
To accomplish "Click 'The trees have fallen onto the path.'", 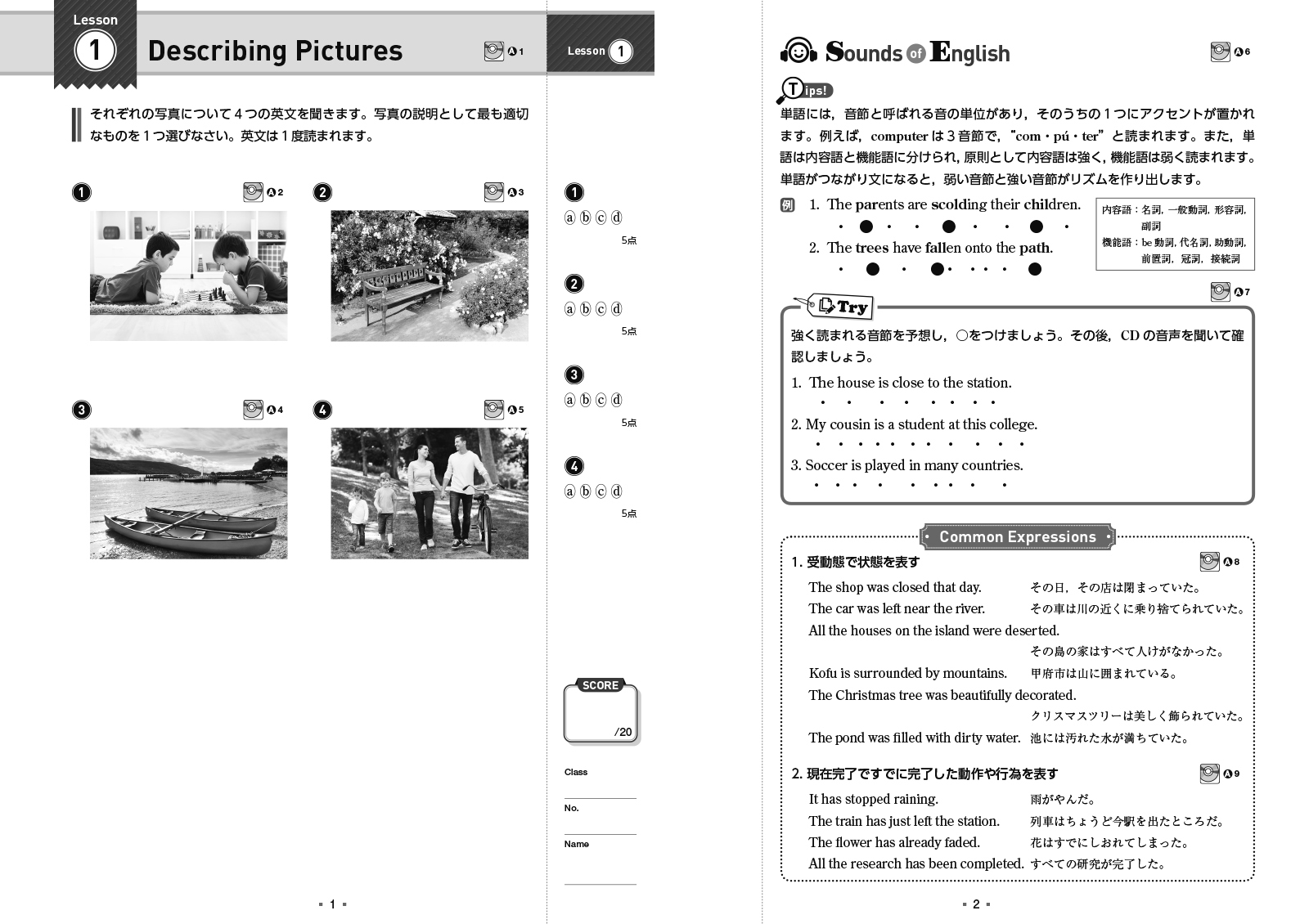I will [940, 248].
